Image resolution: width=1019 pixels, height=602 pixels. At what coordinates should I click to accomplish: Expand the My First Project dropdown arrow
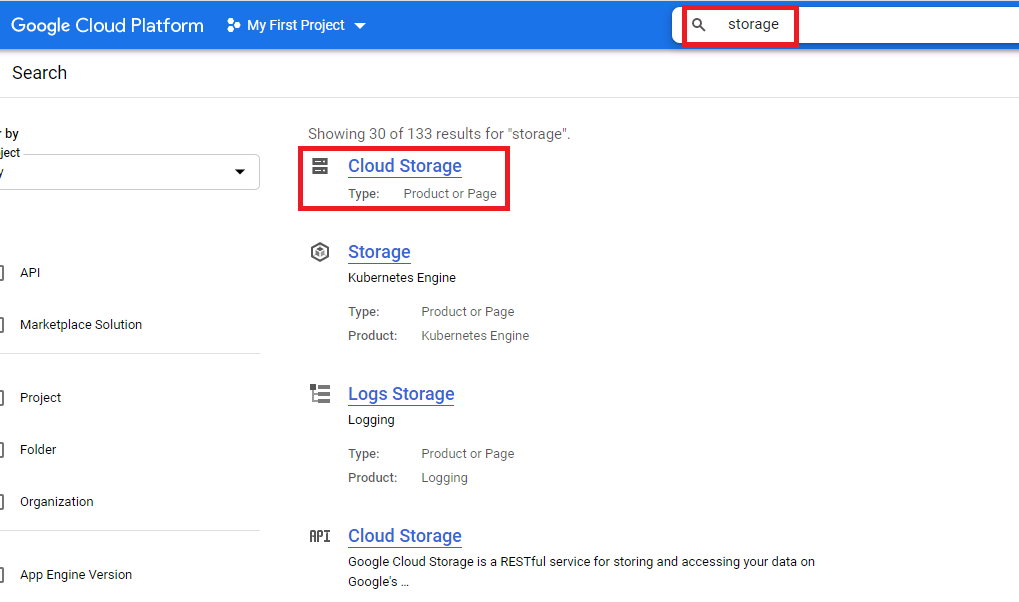click(360, 26)
